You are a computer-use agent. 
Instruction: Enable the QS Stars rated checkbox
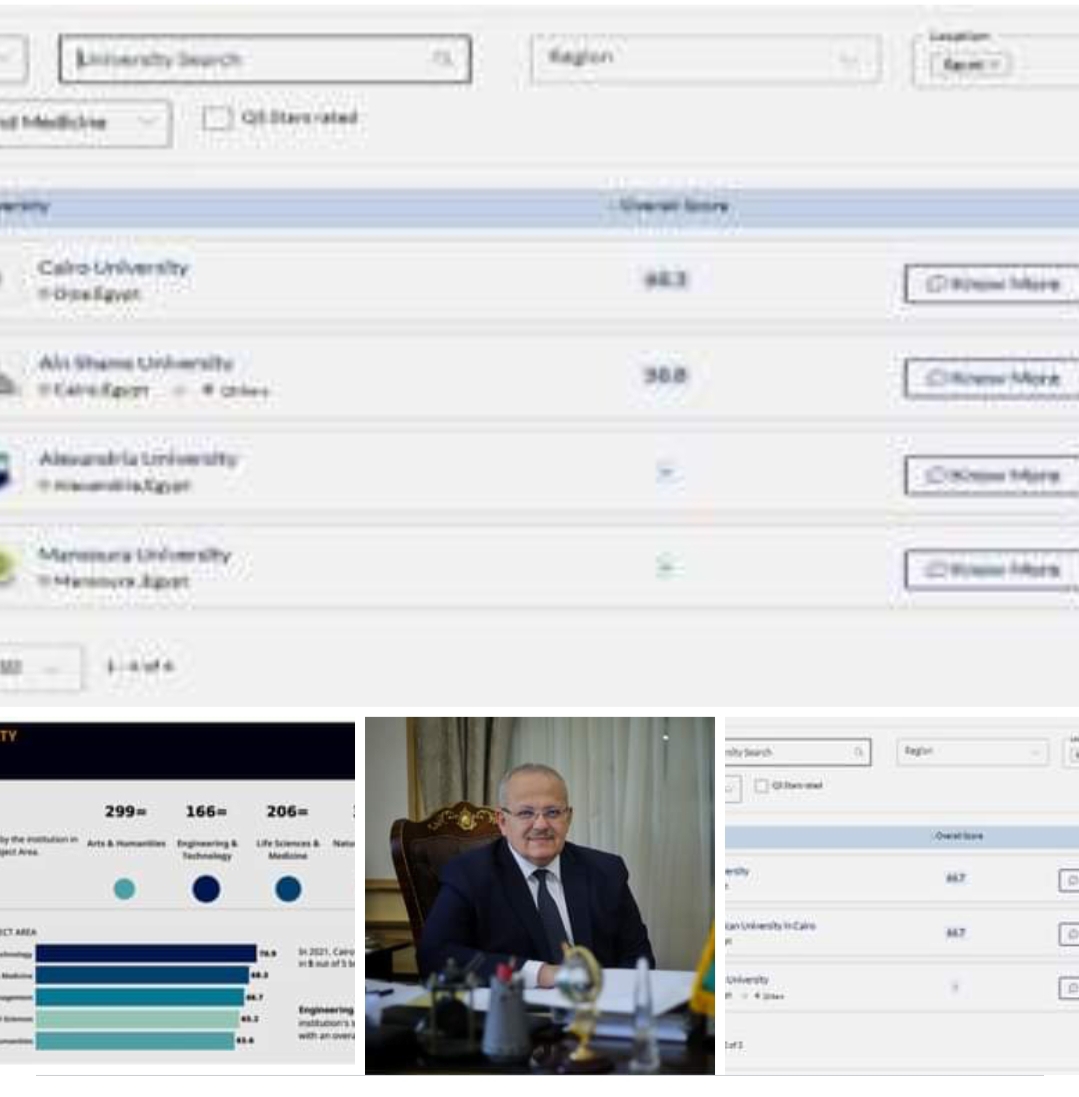[x=217, y=119]
